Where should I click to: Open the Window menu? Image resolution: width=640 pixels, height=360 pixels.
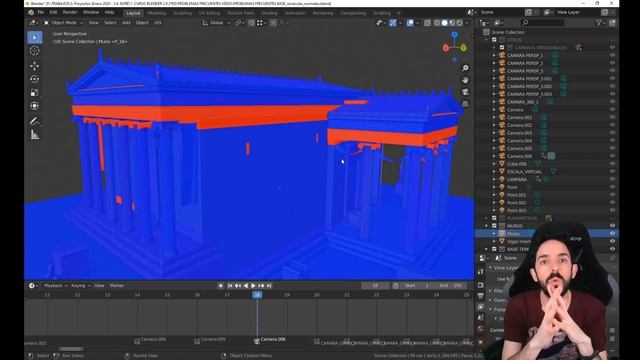pos(91,12)
